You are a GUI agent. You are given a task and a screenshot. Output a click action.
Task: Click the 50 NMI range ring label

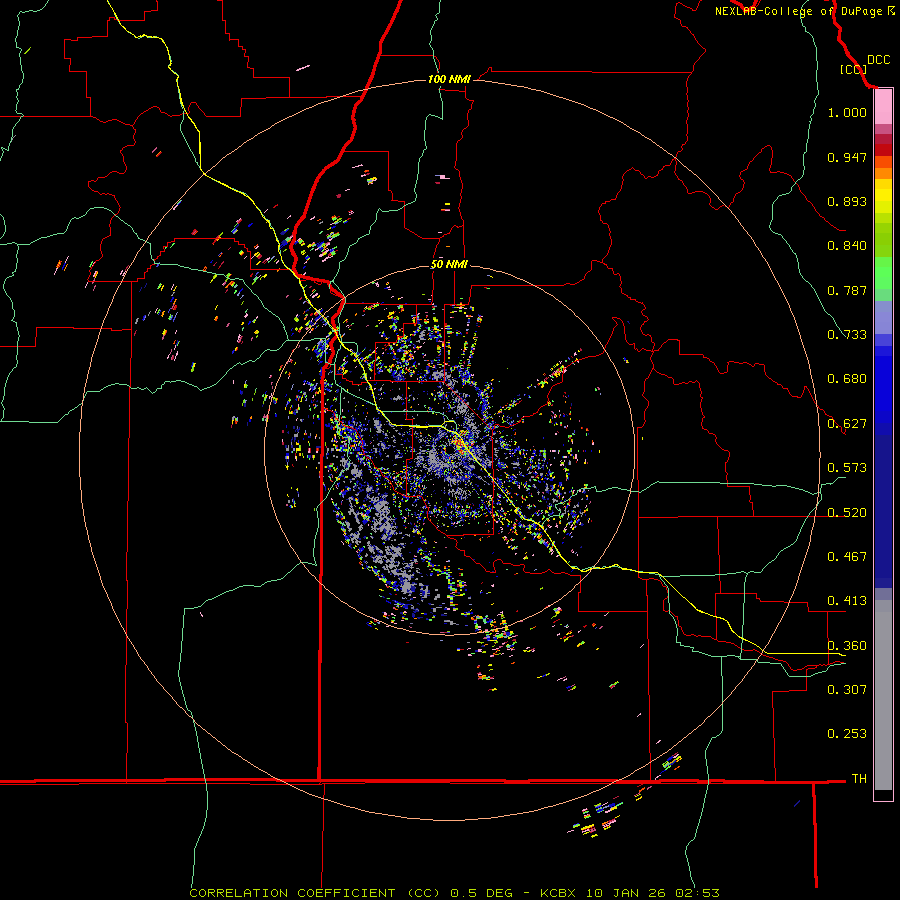[x=449, y=265]
